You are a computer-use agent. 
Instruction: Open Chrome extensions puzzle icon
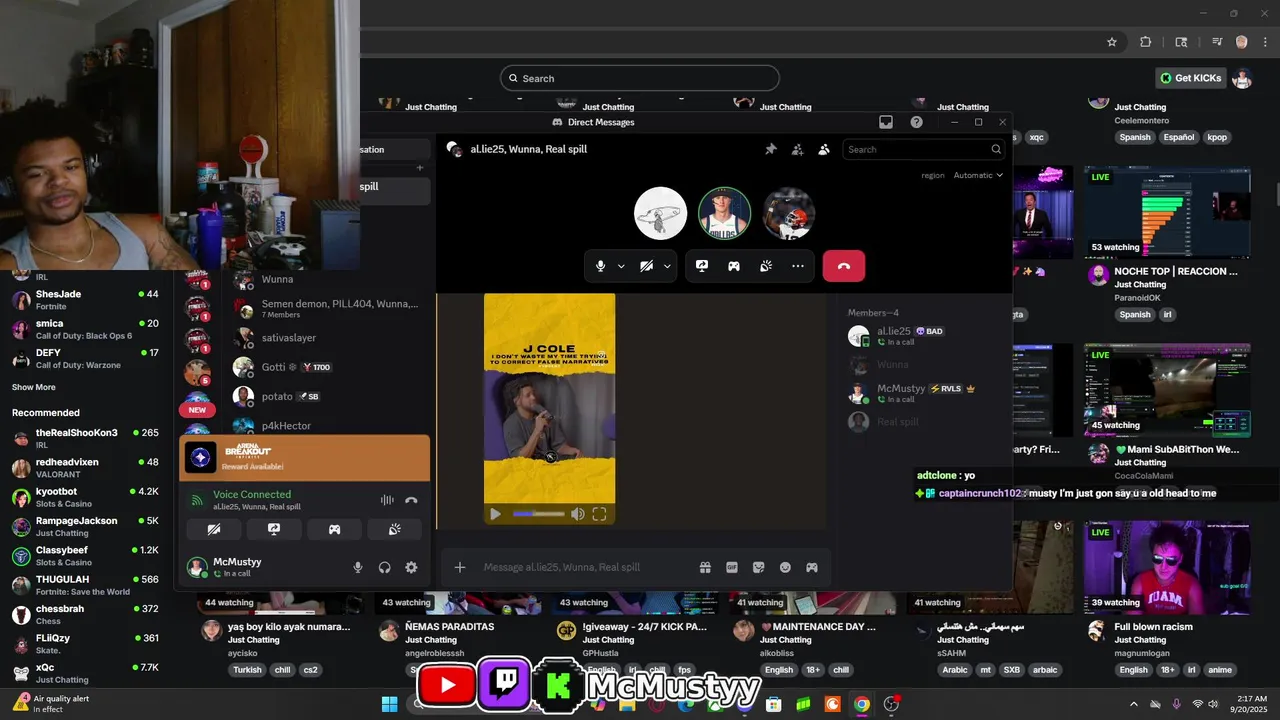pos(1146,42)
